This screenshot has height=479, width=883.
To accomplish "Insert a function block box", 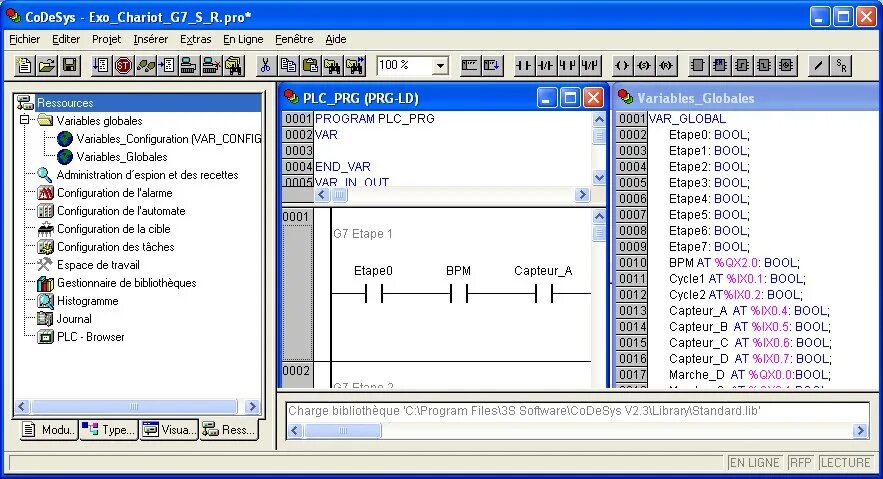I will 698,66.
